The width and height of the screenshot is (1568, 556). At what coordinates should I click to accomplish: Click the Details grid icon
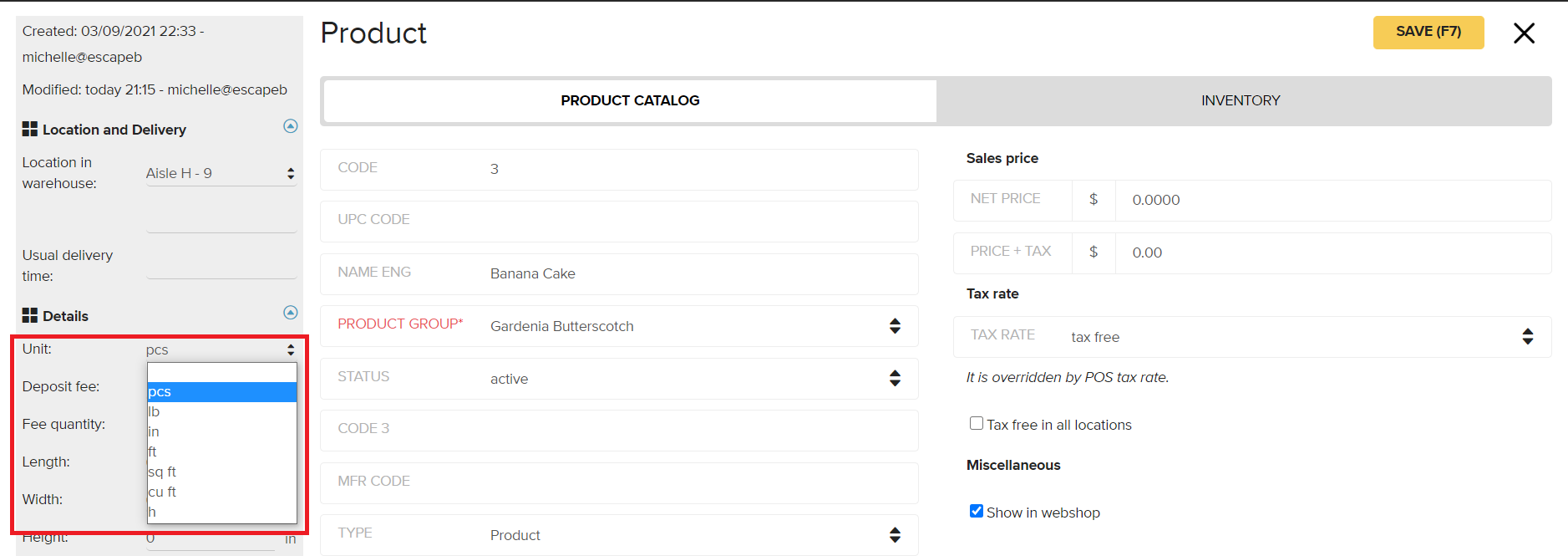pos(30,315)
